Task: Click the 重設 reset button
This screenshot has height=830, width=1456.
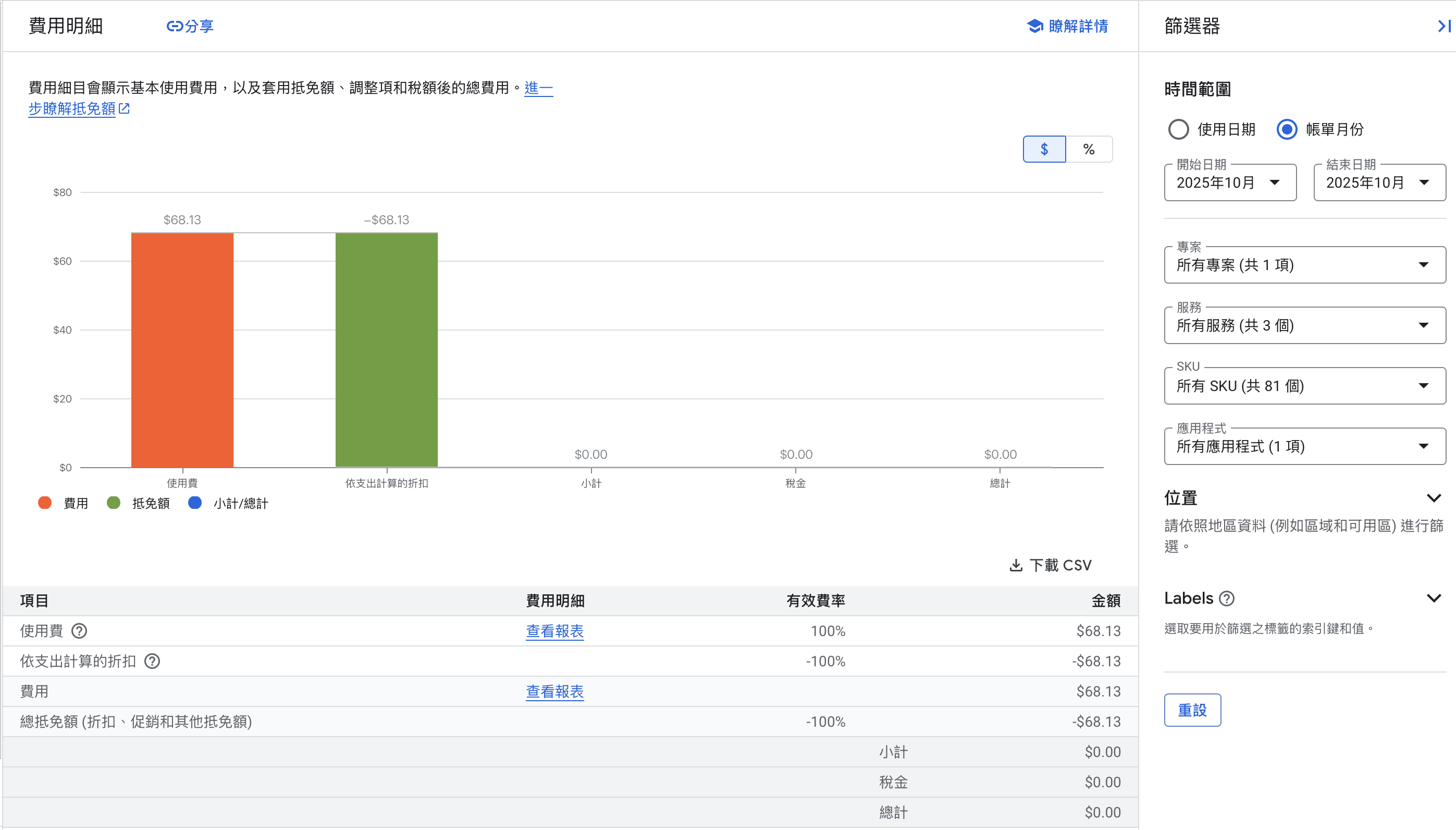Action: click(1192, 710)
